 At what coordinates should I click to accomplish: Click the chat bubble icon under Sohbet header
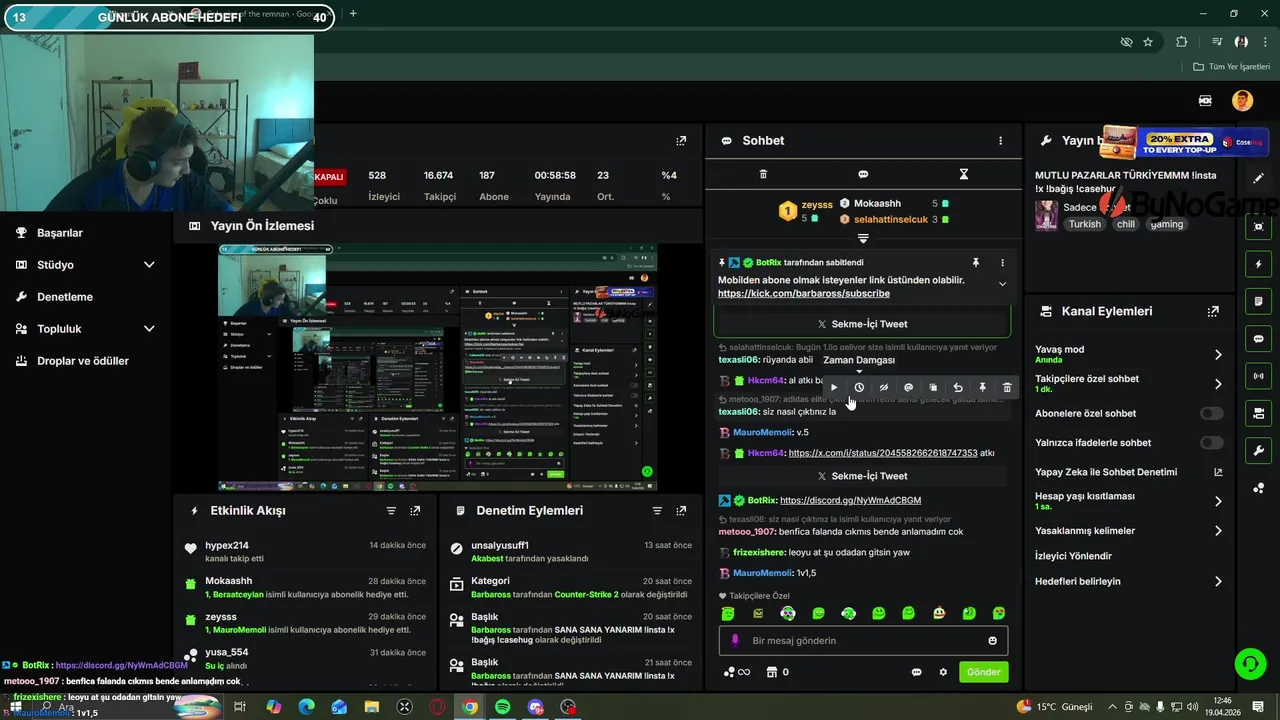click(x=863, y=174)
